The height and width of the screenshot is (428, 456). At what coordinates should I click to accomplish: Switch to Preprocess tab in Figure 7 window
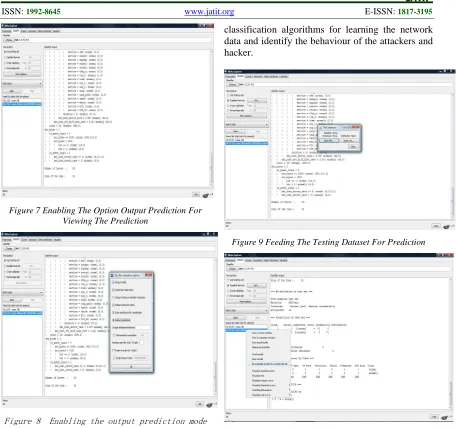7,31
